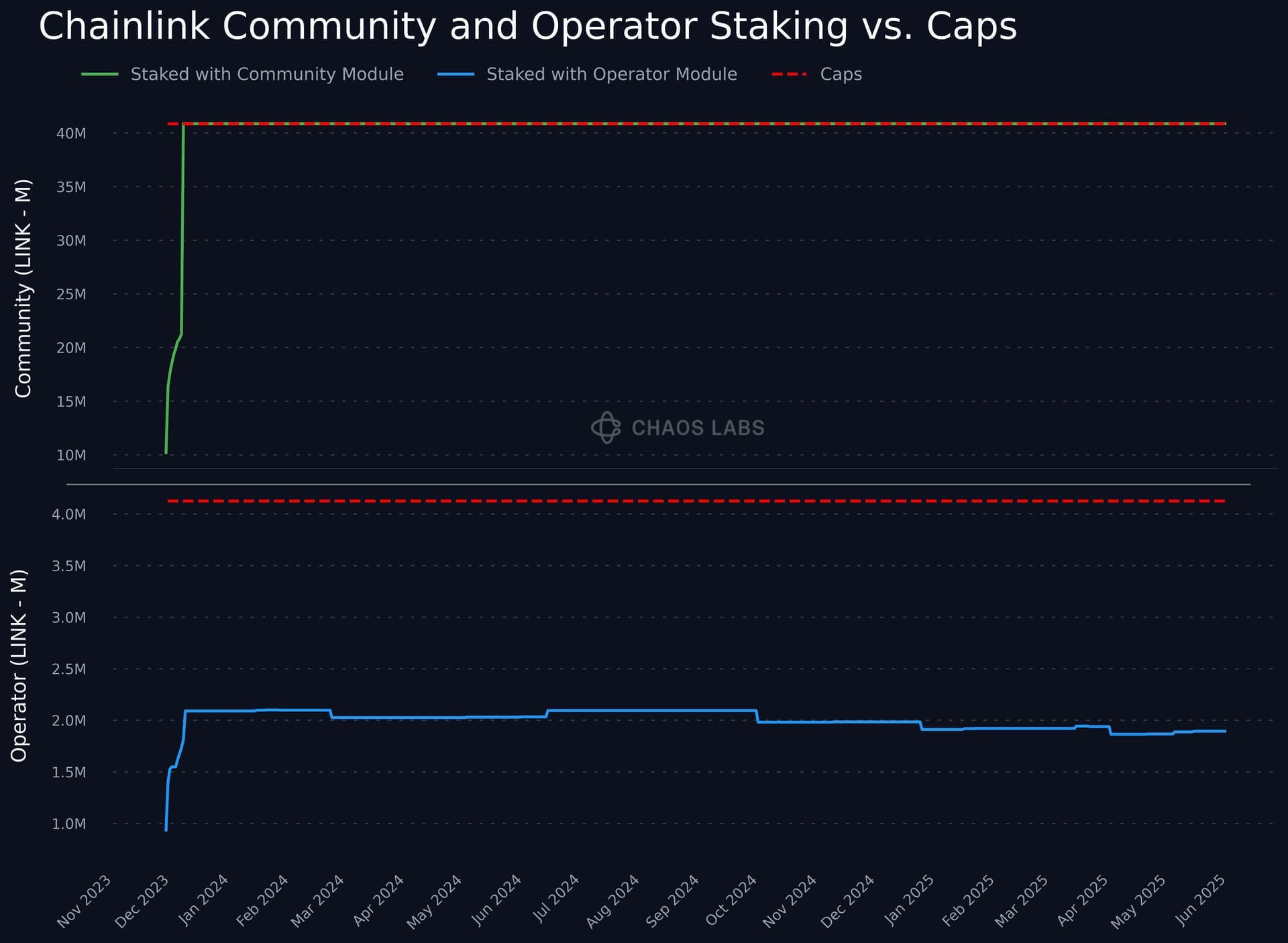Click the green Community Module legend line
The image size is (1288, 943).
coord(100,75)
